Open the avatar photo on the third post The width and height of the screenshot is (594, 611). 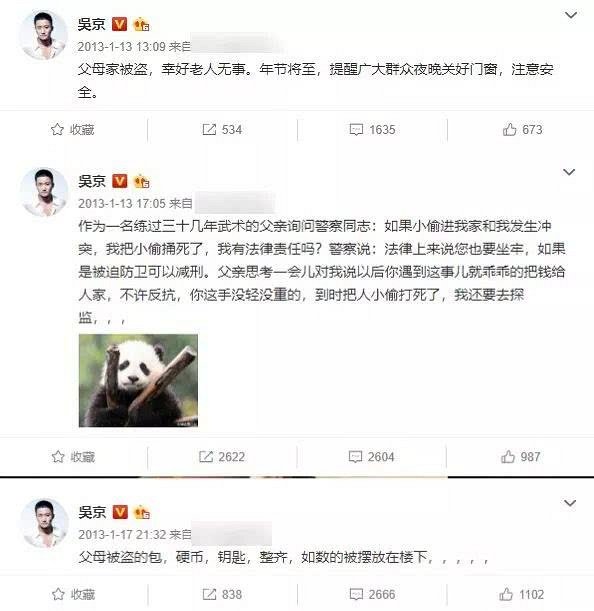44,523
